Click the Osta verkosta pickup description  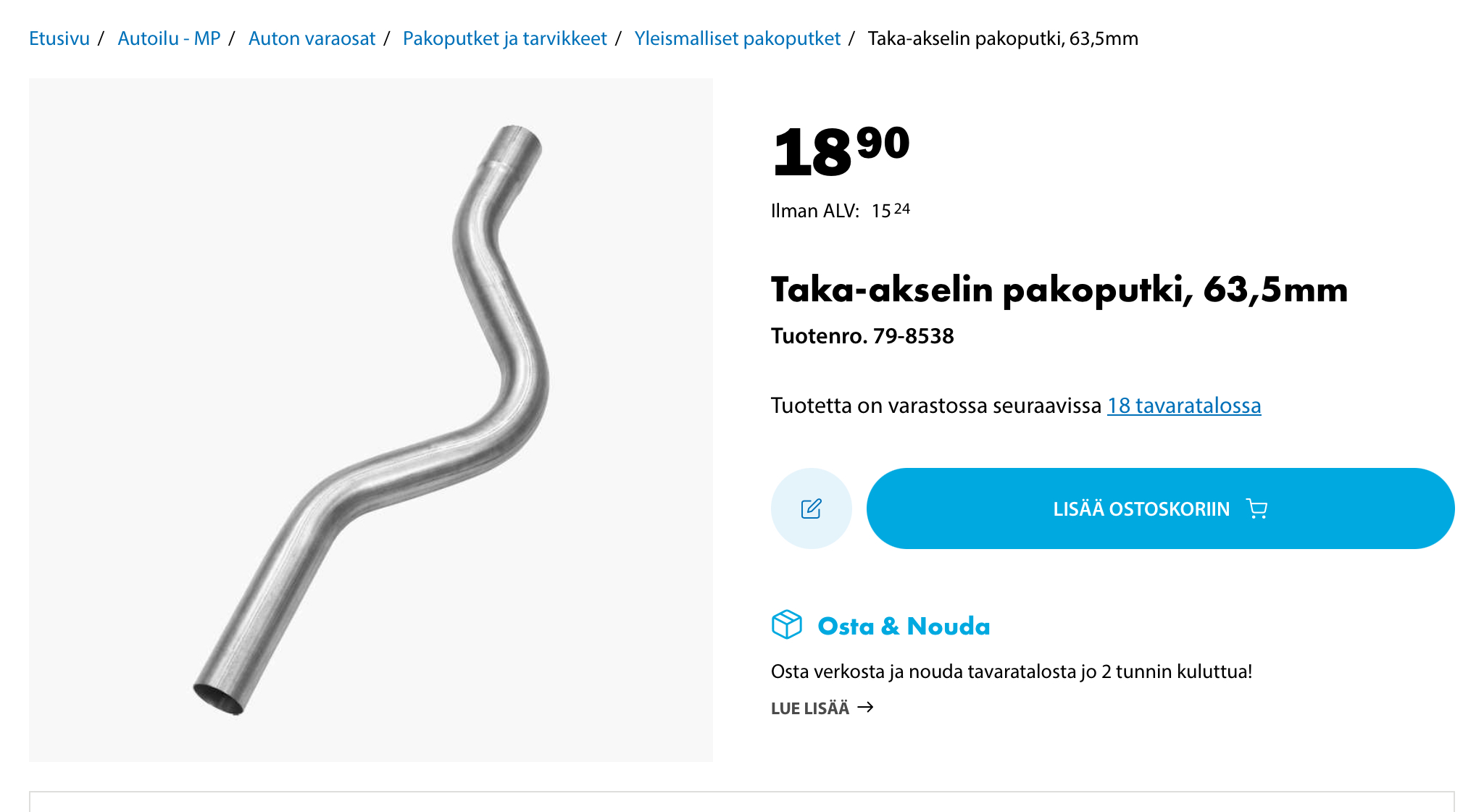(1011, 671)
